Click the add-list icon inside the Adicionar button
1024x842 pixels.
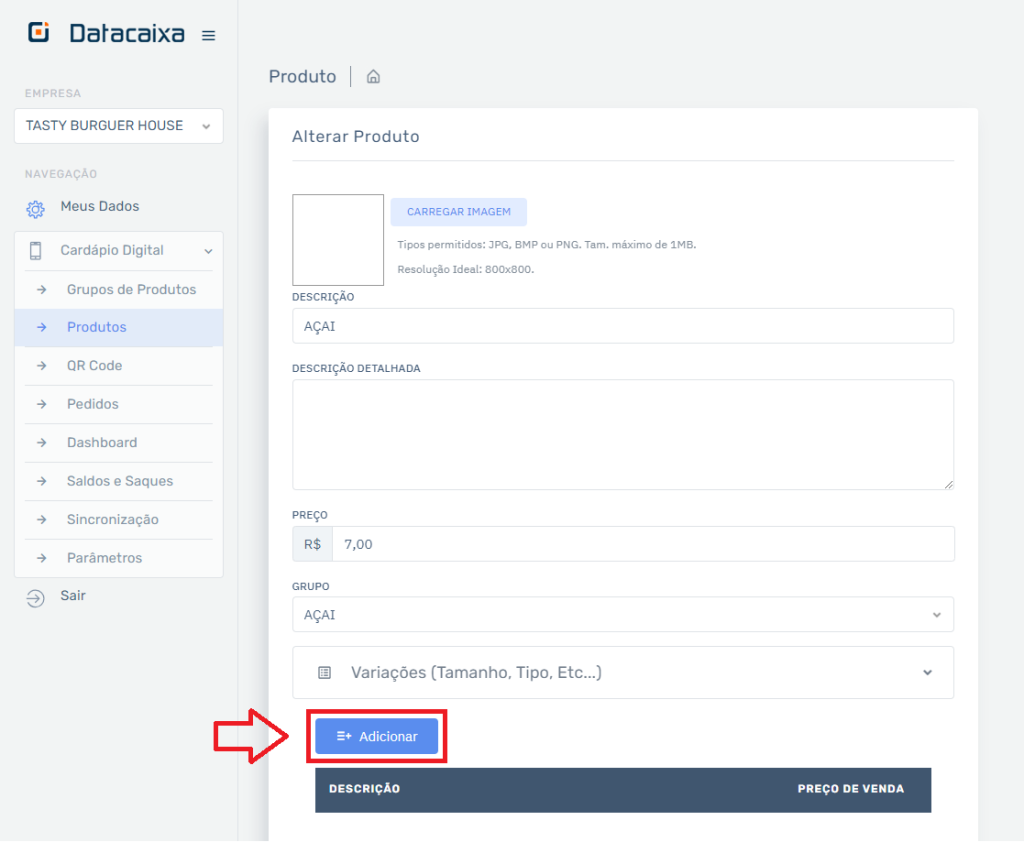(345, 736)
